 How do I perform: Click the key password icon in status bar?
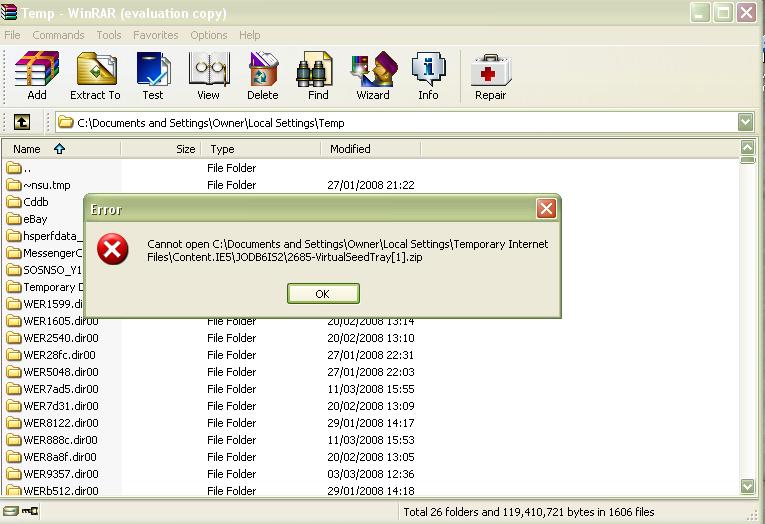coord(30,511)
